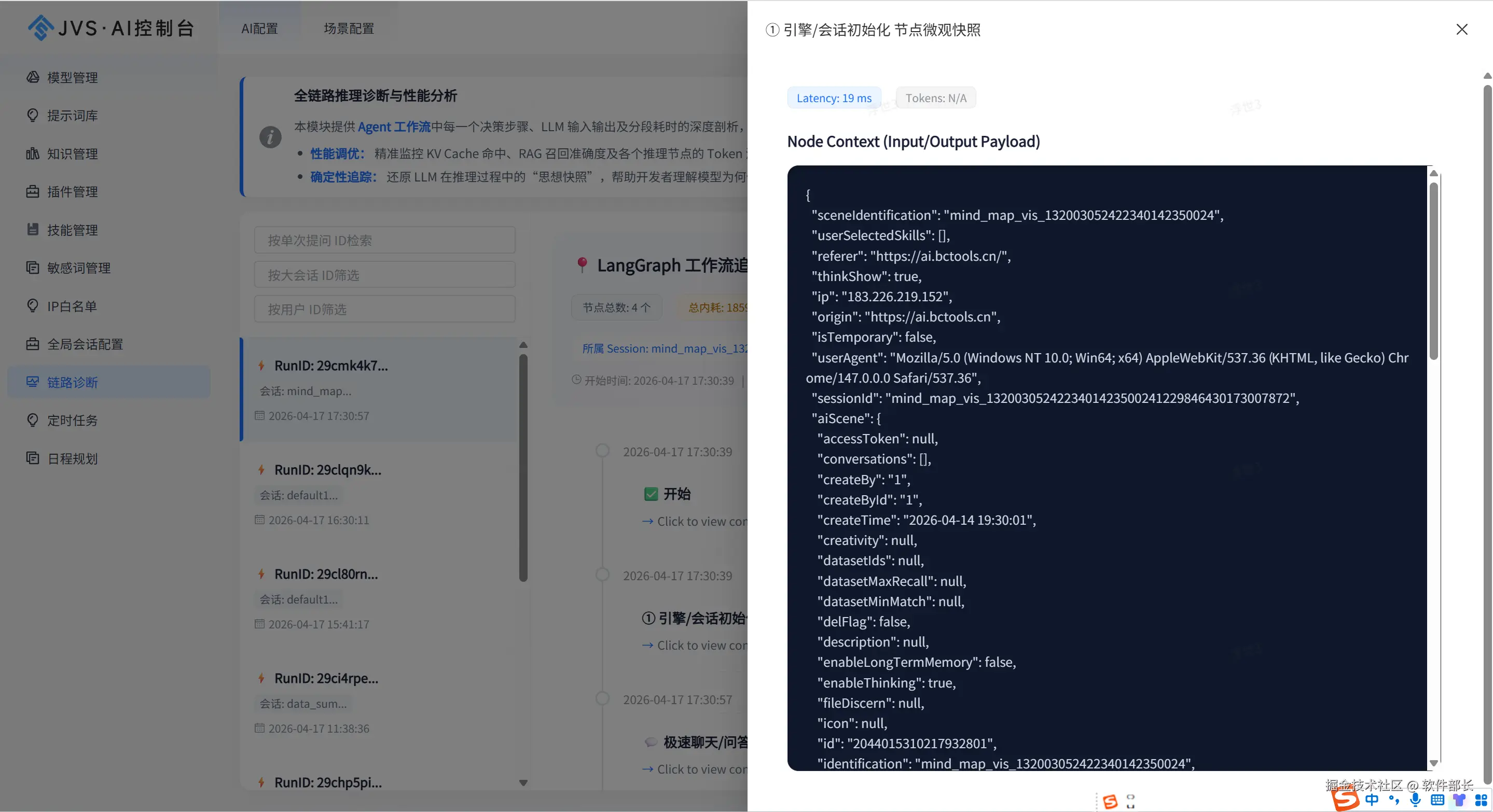Image resolution: width=1493 pixels, height=812 pixels.
Task: Click the IP白名单 sidebar entry
Action: pyautogui.click(x=72, y=306)
